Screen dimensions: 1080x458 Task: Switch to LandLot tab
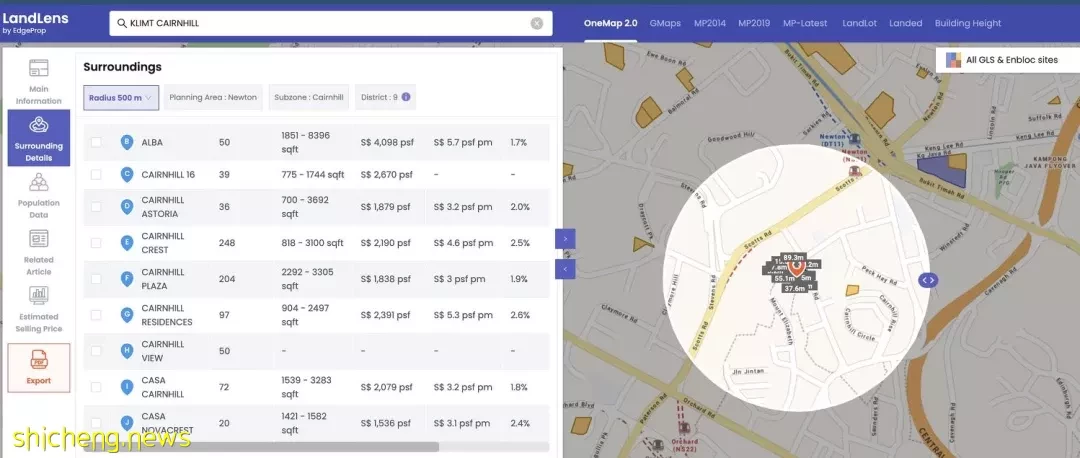860,23
